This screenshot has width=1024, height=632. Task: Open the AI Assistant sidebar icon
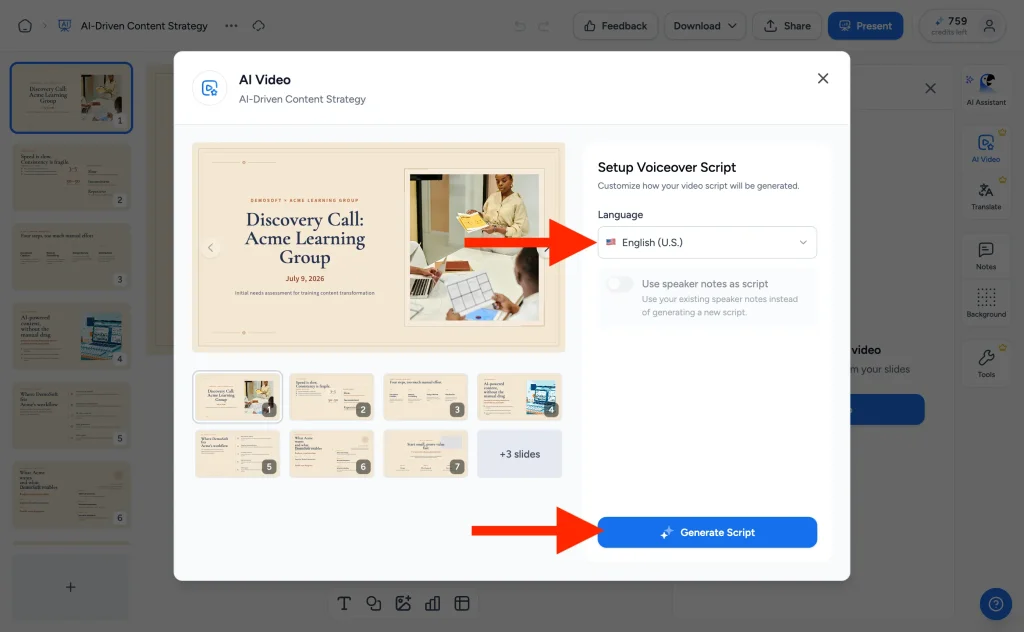point(986,89)
